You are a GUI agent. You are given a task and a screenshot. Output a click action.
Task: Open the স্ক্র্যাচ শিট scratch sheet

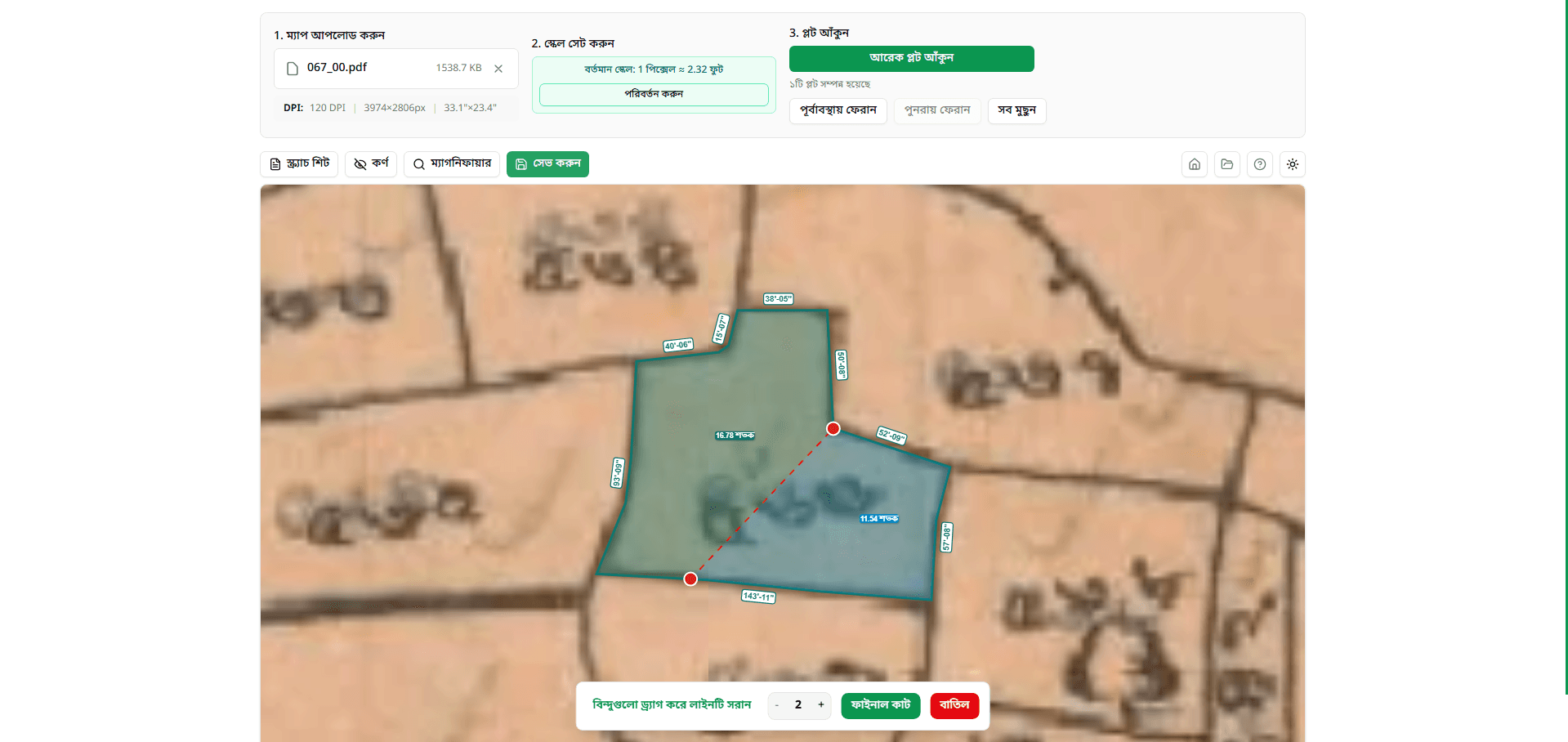[299, 164]
